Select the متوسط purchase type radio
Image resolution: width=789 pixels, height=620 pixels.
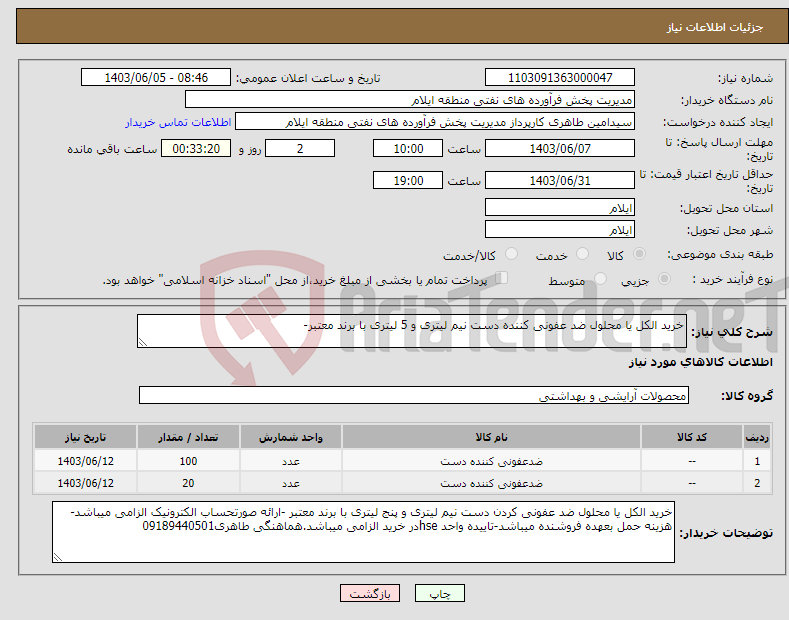[x=600, y=278]
